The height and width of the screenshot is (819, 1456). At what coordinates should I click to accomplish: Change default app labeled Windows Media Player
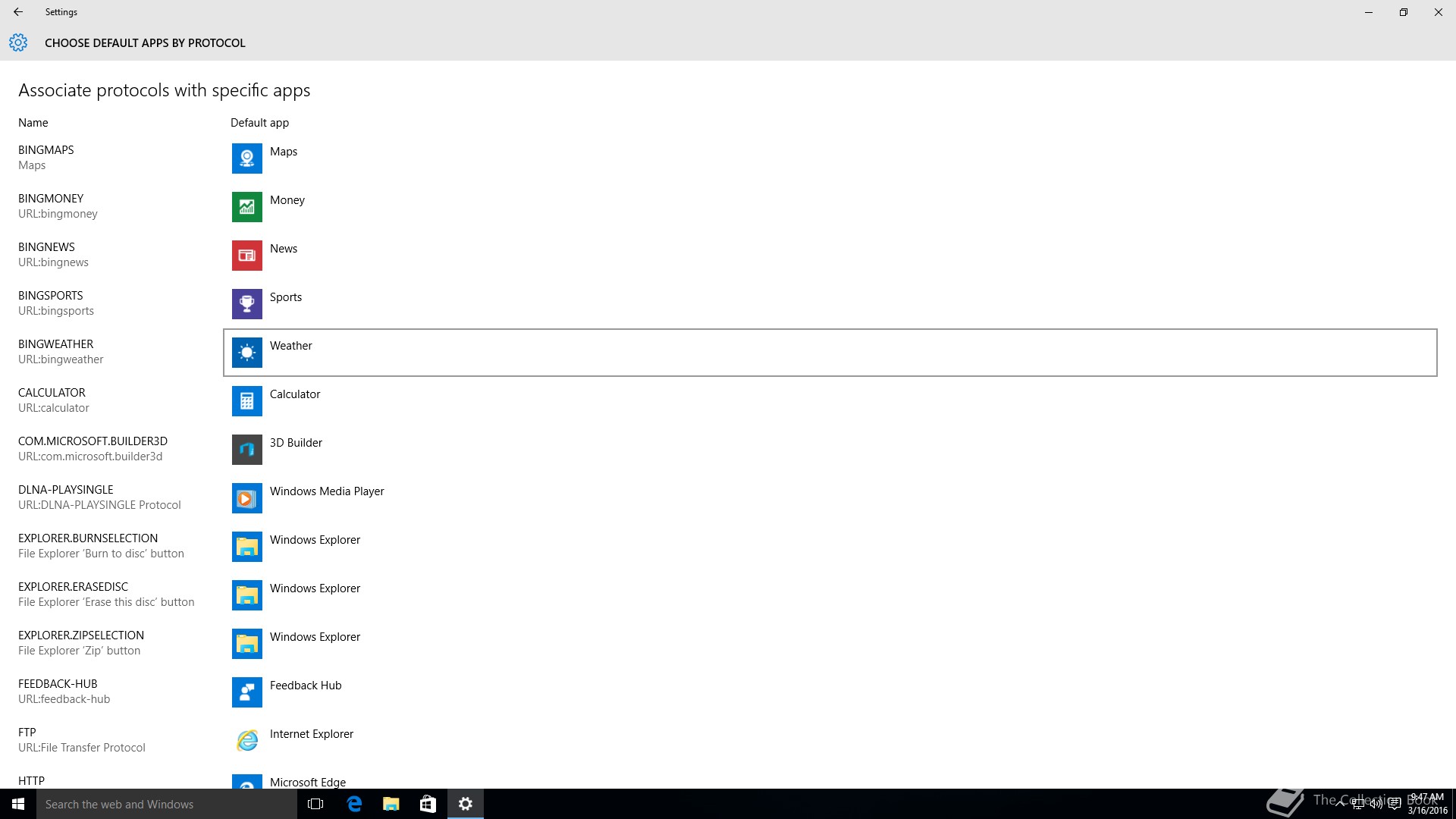click(x=830, y=498)
